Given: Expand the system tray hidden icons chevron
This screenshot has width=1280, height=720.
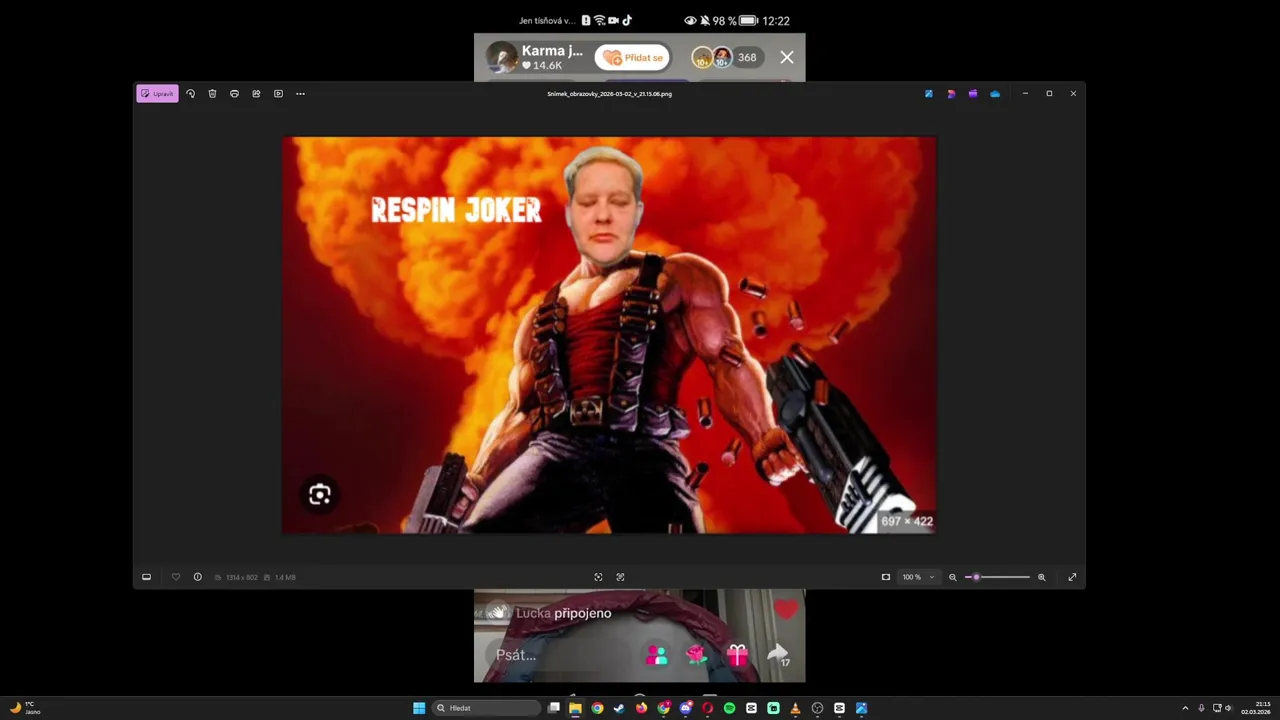Looking at the screenshot, I should pyautogui.click(x=1185, y=708).
